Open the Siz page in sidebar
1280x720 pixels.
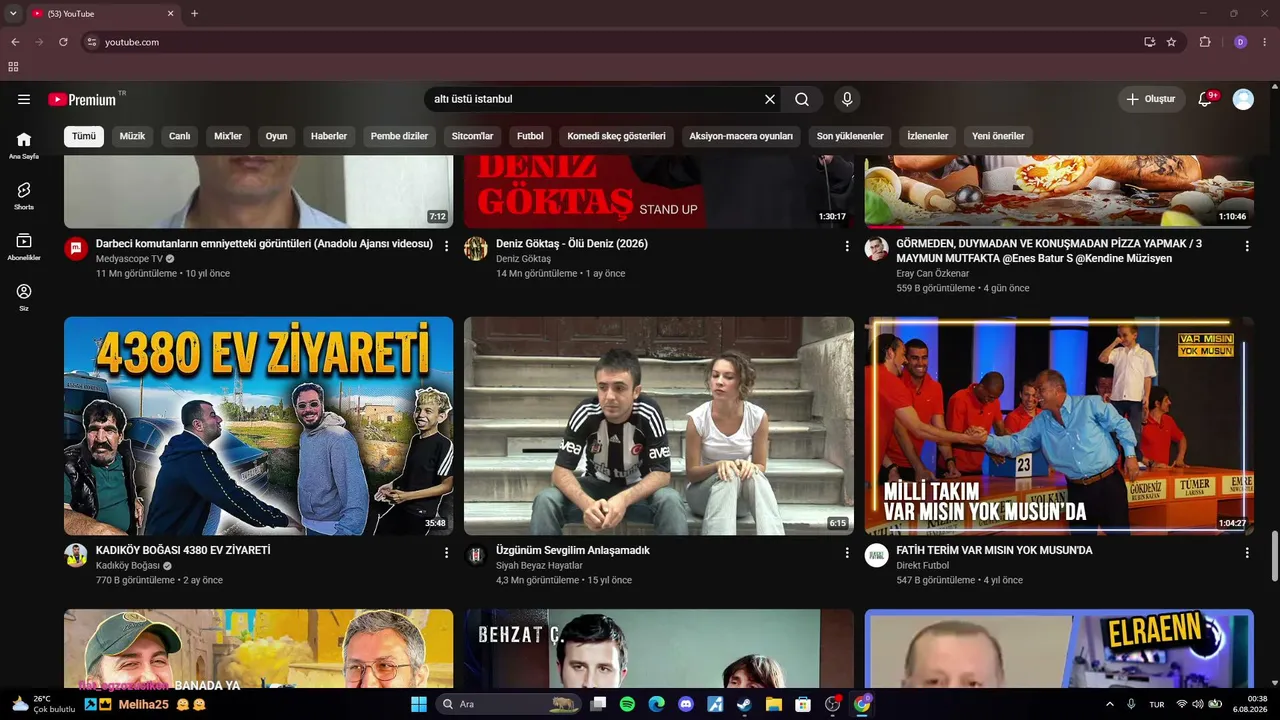tap(24, 298)
